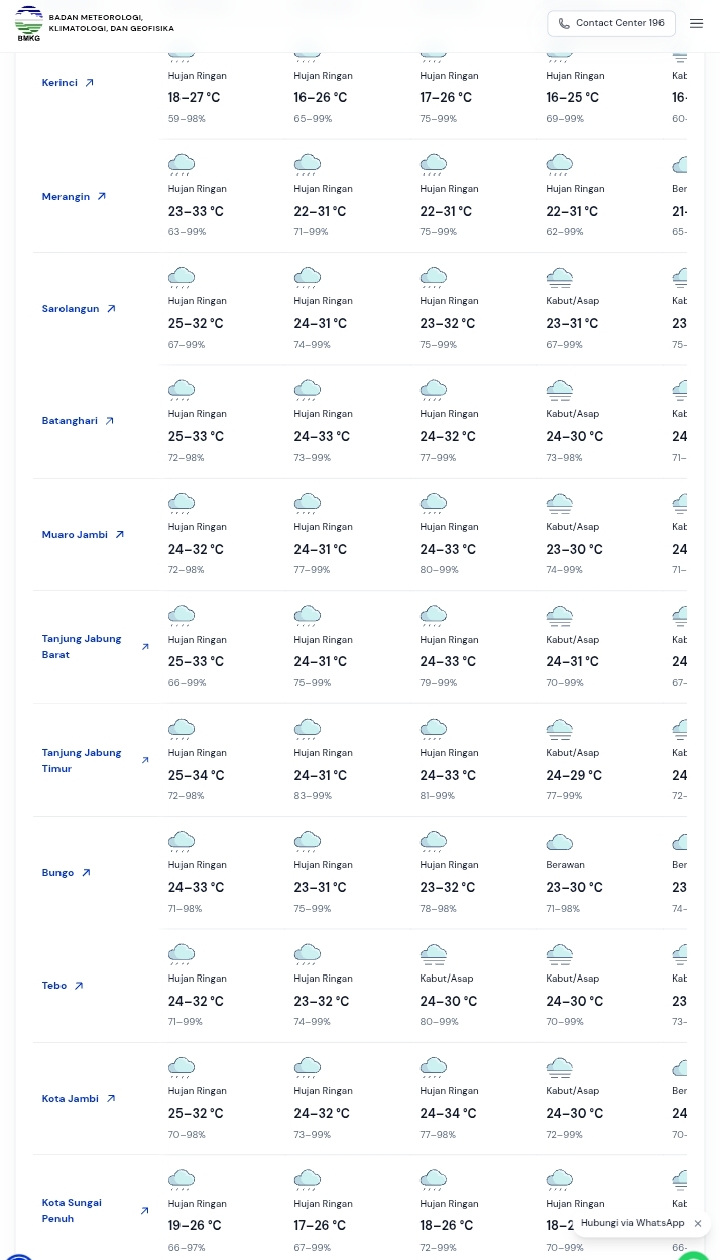Image resolution: width=720 pixels, height=1260 pixels.
Task: Close the Hubungi via WhatsApp popup
Action: 698,1223
